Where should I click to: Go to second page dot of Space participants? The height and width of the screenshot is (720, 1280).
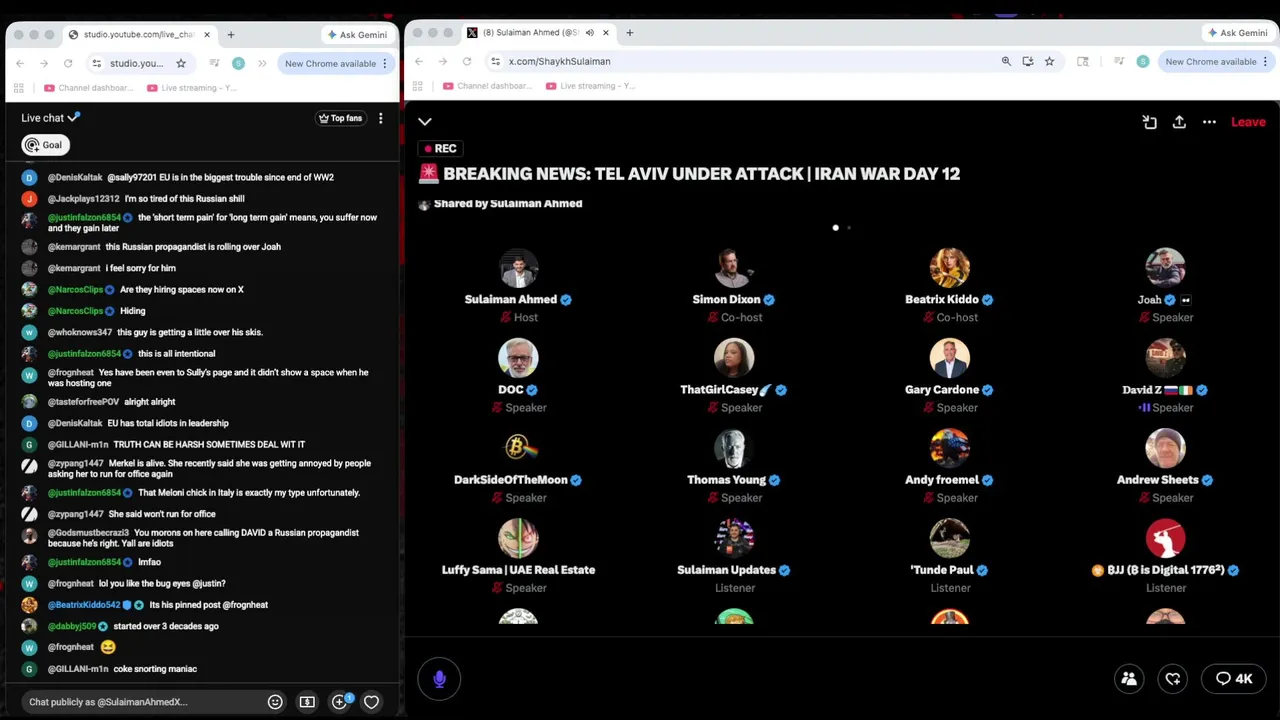tap(849, 228)
